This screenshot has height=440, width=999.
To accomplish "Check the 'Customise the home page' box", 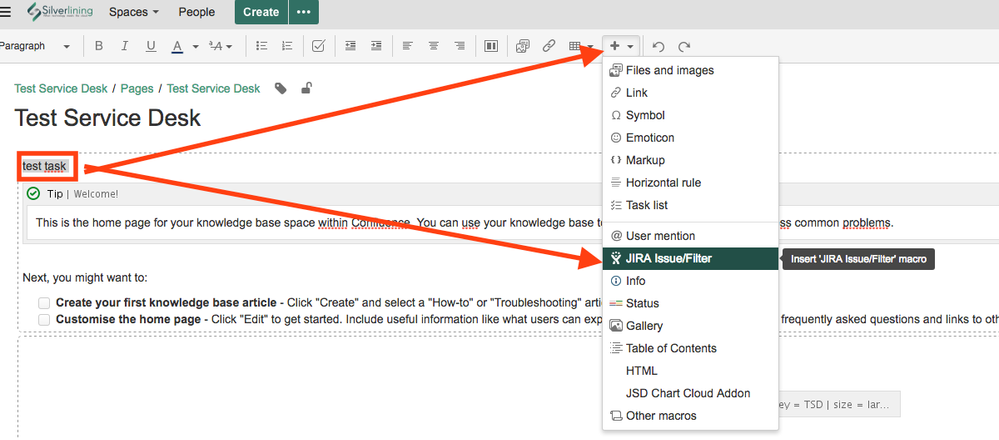I will [x=44, y=319].
